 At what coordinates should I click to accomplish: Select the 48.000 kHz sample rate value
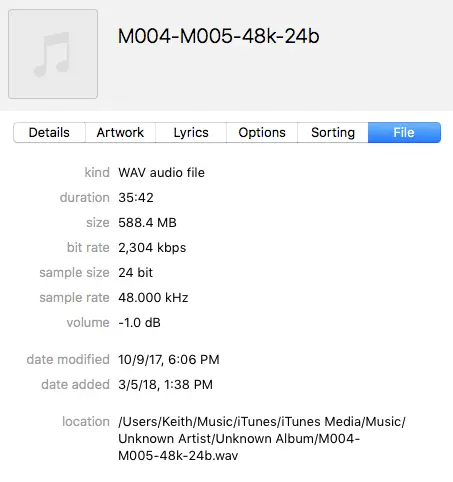pyautogui.click(x=153, y=298)
